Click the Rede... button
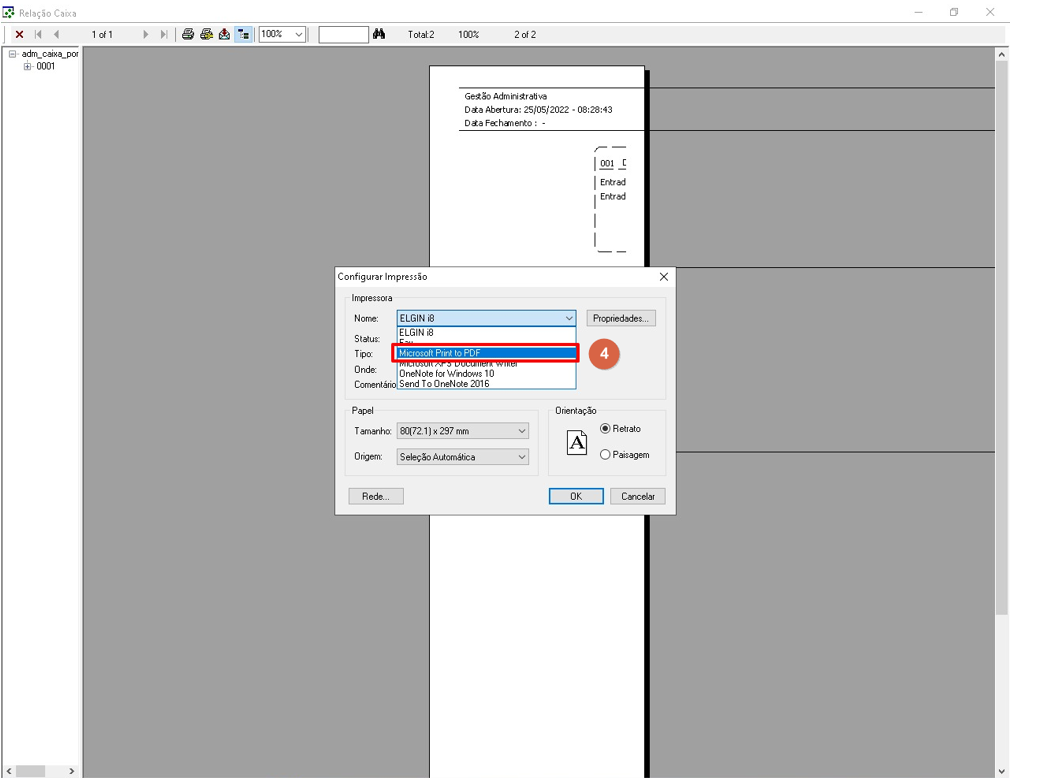Screen dimensions: 1037x778 [x=376, y=496]
